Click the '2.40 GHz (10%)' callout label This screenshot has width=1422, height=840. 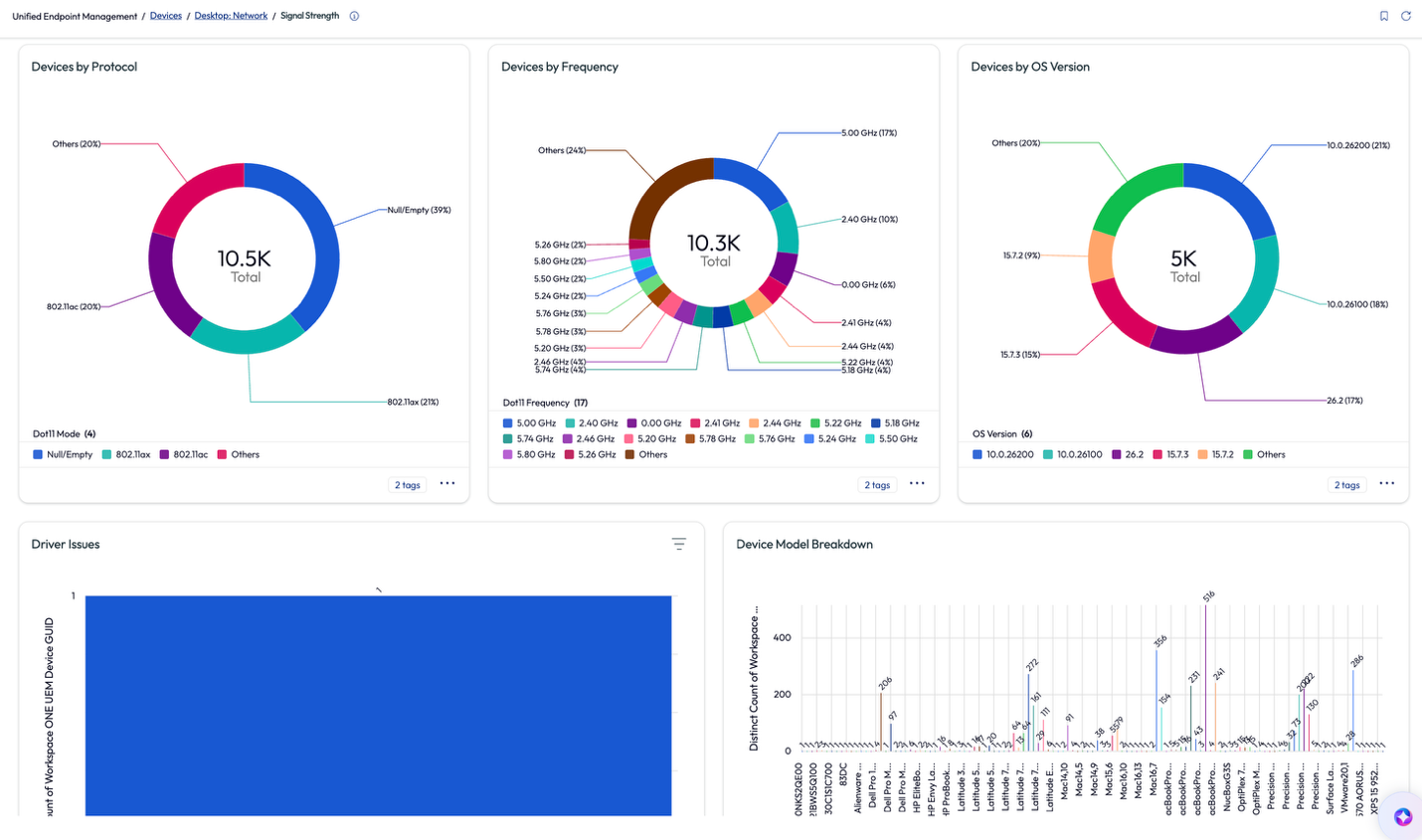[869, 219]
